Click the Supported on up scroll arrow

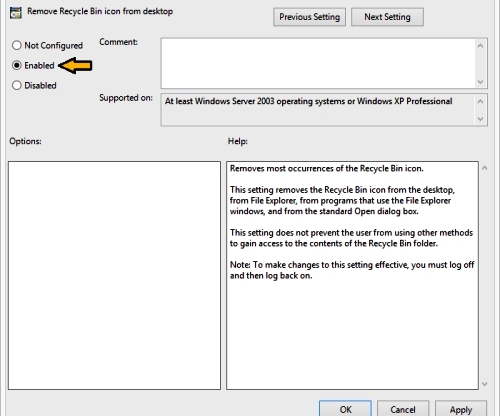480,101
